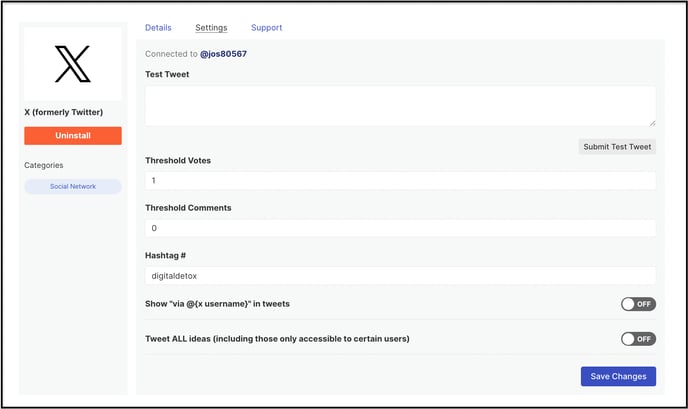Click the X (formerly Twitter) title text
The height and width of the screenshot is (409, 688).
pyautogui.click(x=64, y=112)
